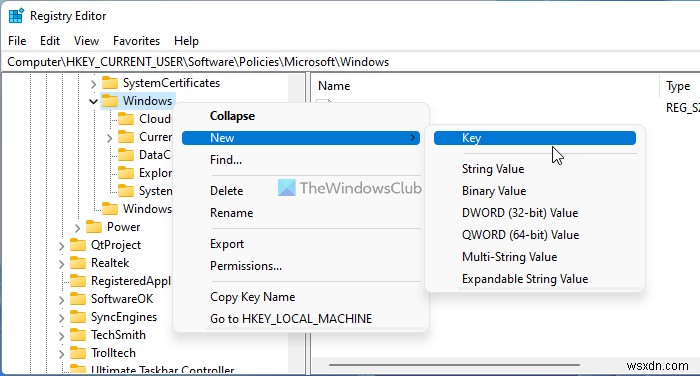Expand the SoftwareOK key
The height and width of the screenshot is (376, 700).
click(x=61, y=300)
